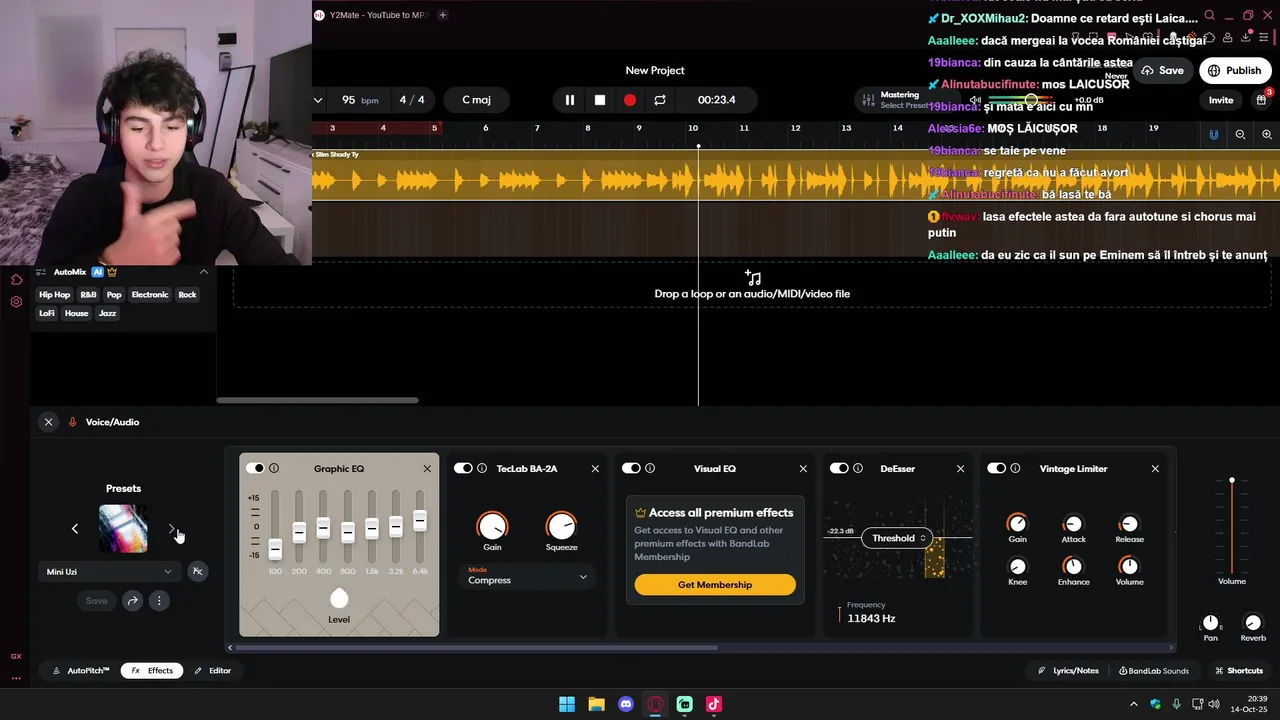This screenshot has height=720, width=1280.
Task: Open the C maj key selector
Action: click(477, 100)
